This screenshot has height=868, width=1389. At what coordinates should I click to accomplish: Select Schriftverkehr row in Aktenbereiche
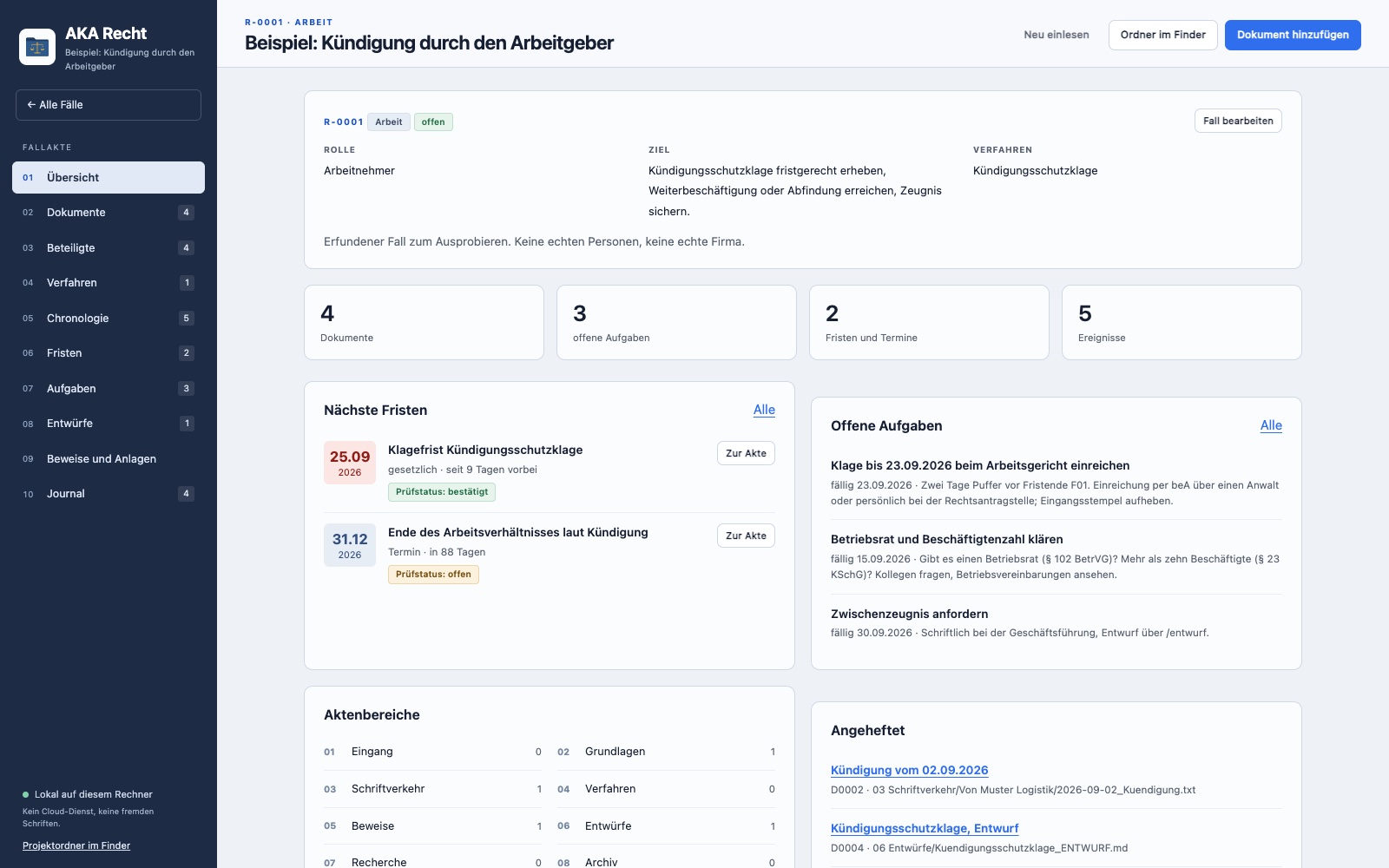(x=432, y=789)
